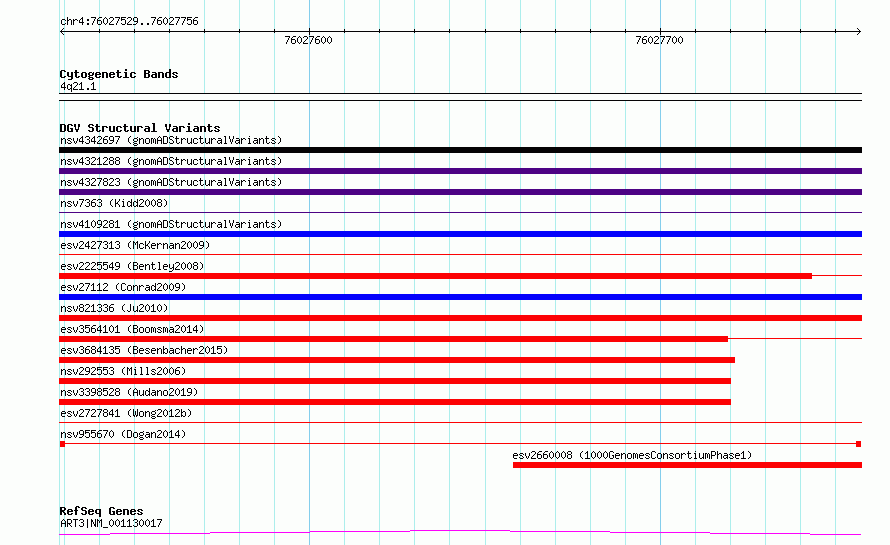Open esv2727841 (Wong2012b) variant label
Image resolution: width=890 pixels, height=545 pixels.
pos(126,413)
